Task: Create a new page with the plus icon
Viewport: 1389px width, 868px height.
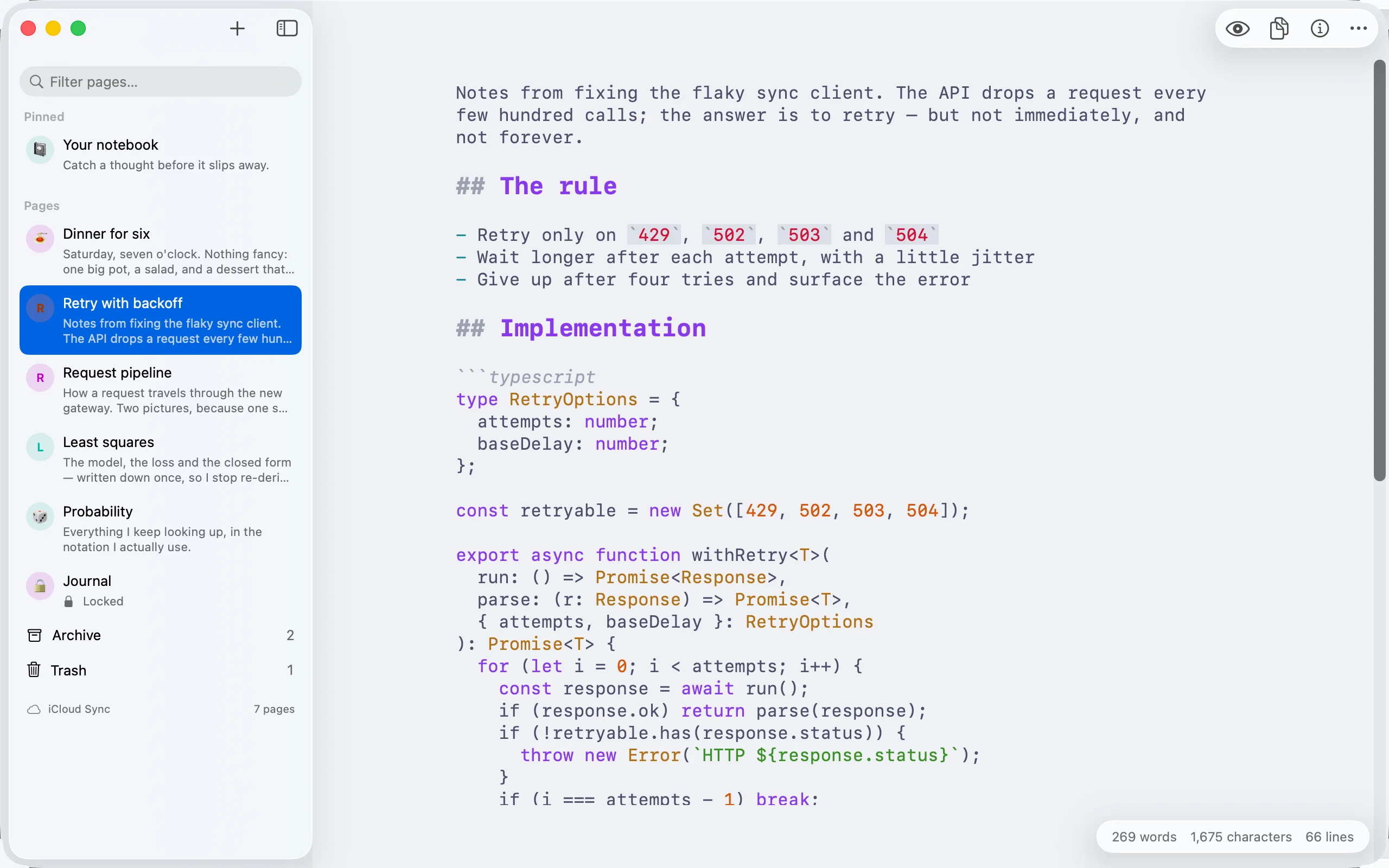Action: [237, 28]
